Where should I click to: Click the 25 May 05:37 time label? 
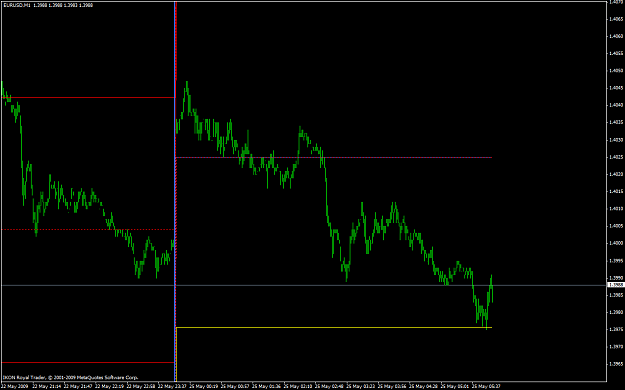tap(486, 386)
